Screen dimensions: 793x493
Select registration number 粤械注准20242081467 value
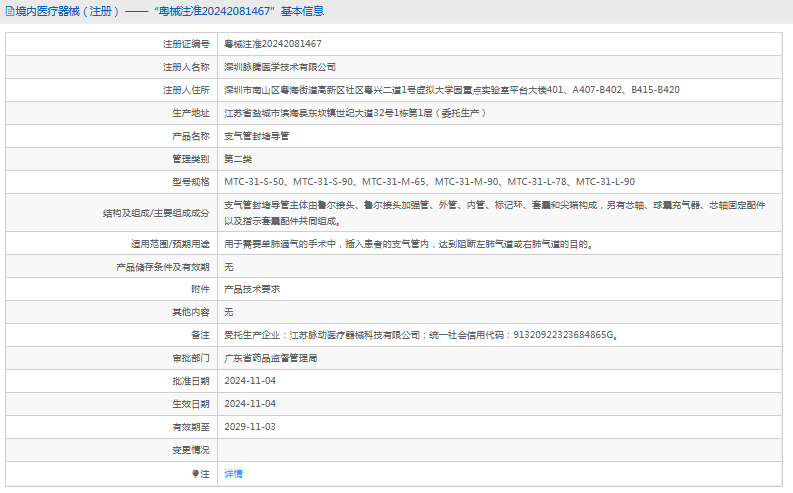[273, 44]
